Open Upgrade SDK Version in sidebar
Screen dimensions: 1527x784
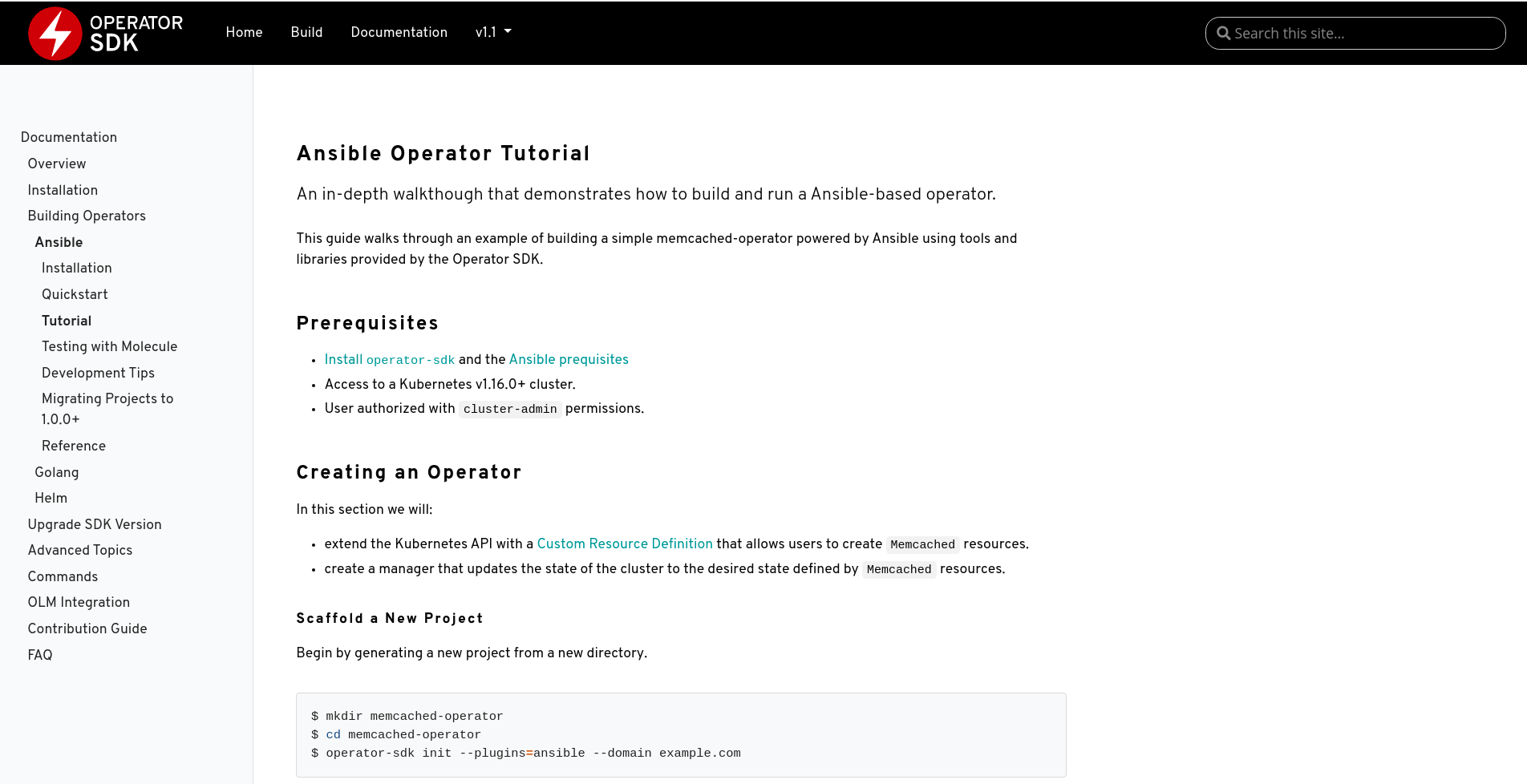coord(95,524)
